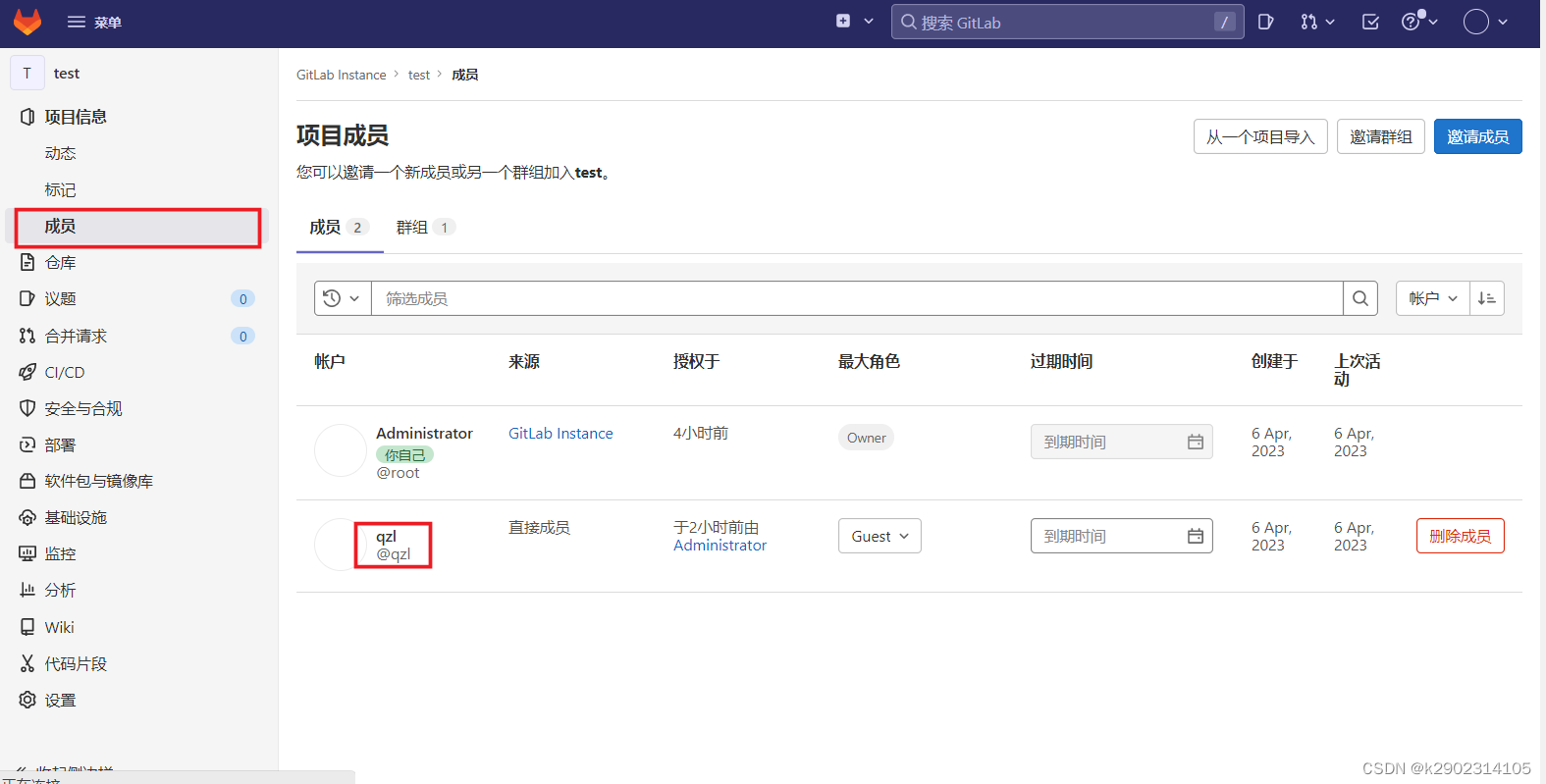Toggle the sort direction button
Screen dimensions: 1546x784
[1487, 298]
